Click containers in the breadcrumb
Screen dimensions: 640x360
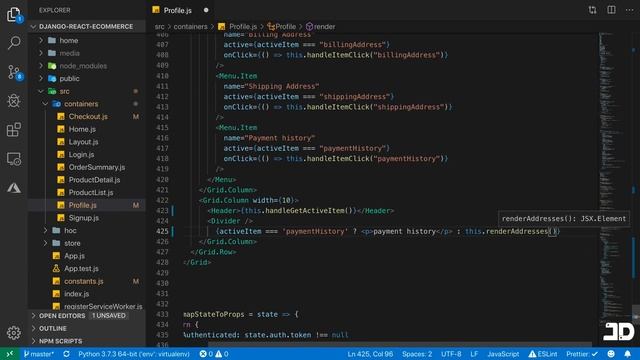(190, 27)
